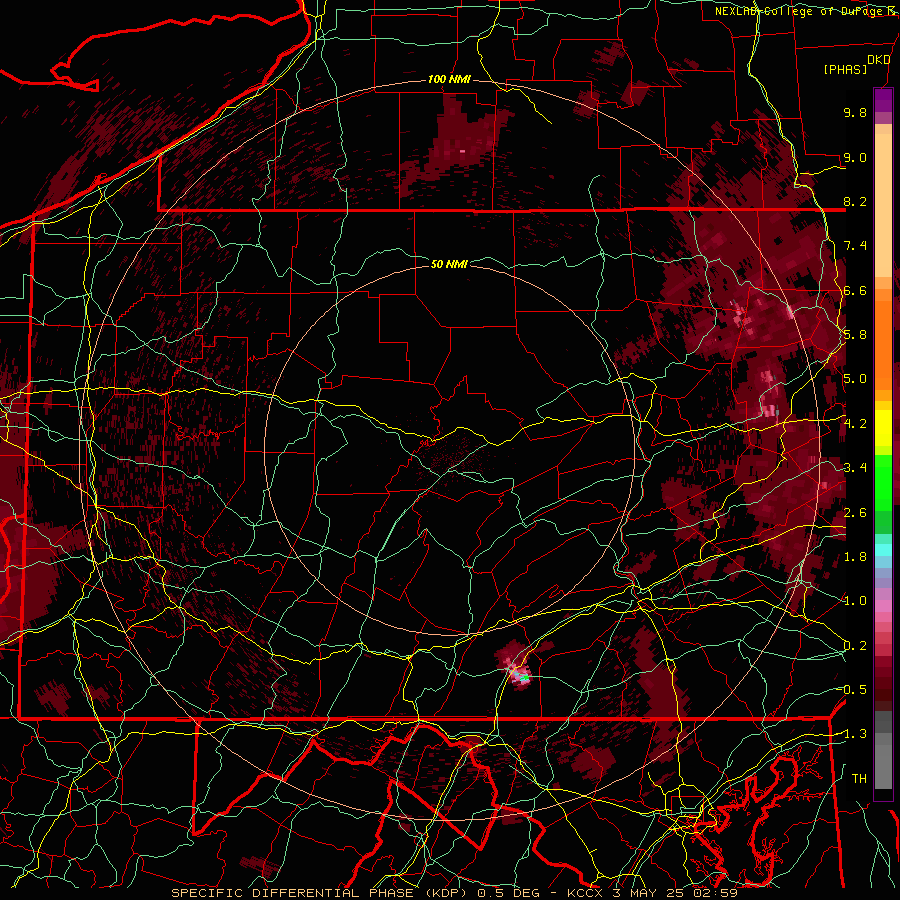900x900 pixels.
Task: Click the 2.6 scale label
Action: 855,513
